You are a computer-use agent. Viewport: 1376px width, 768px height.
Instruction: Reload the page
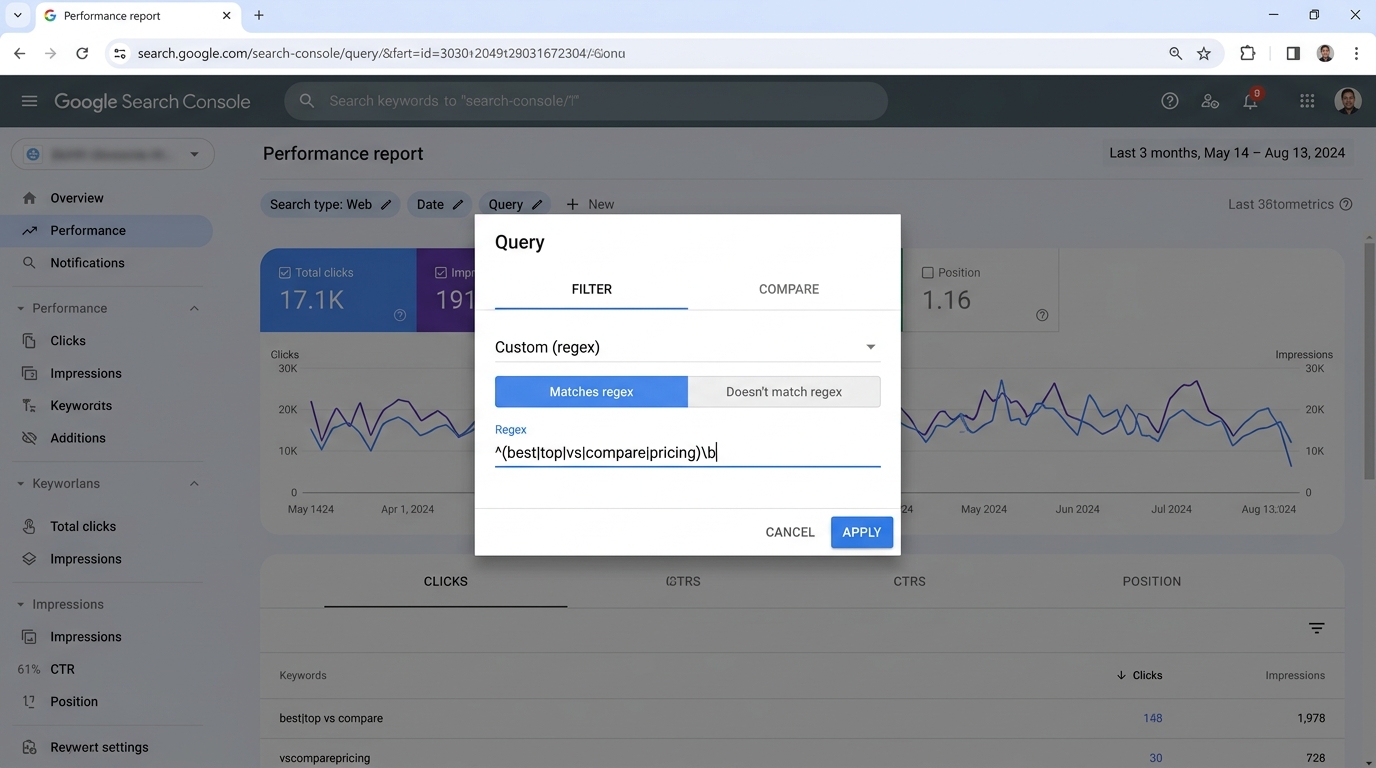point(82,53)
